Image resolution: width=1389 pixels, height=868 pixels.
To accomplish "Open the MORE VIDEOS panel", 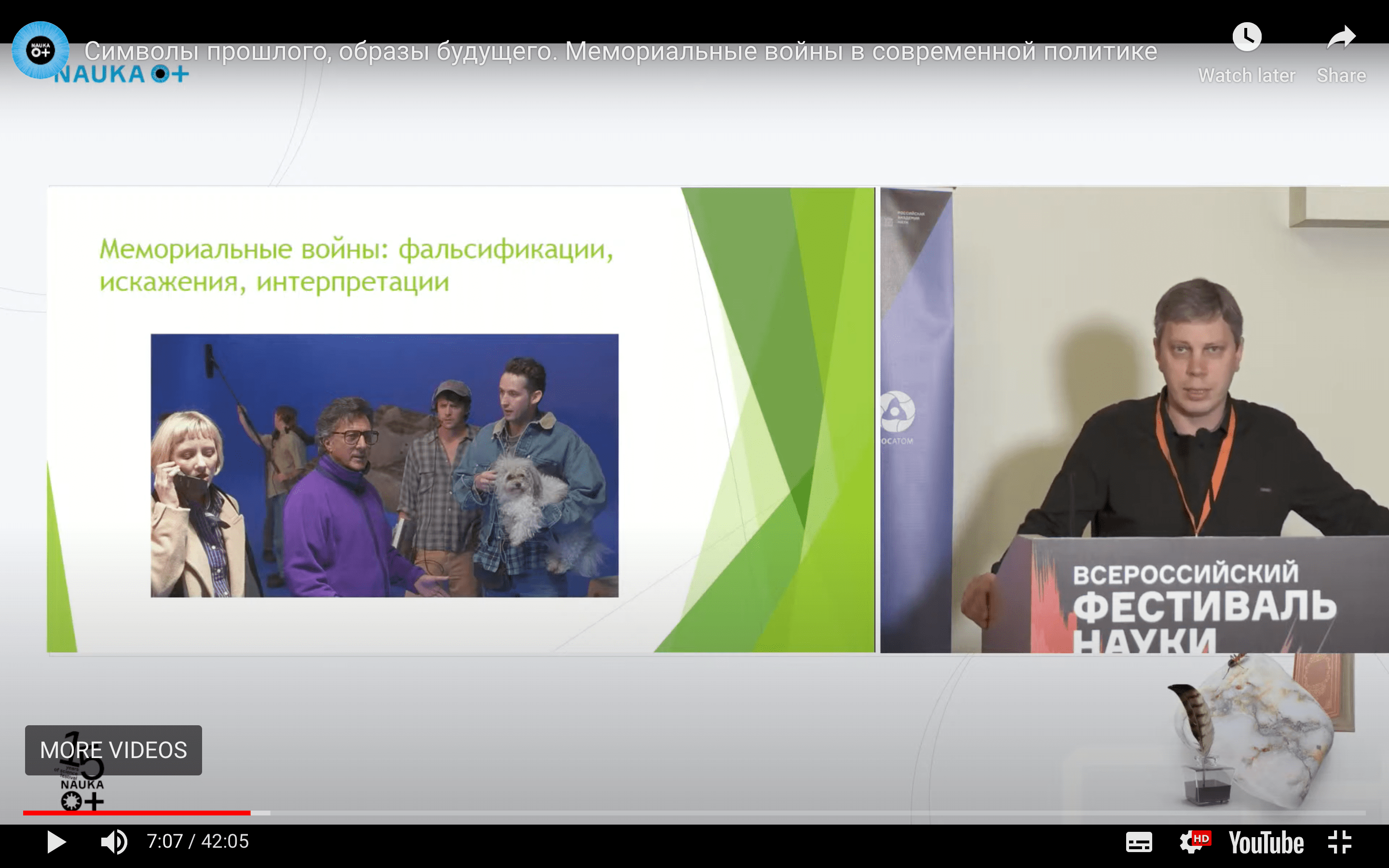I will [x=113, y=750].
